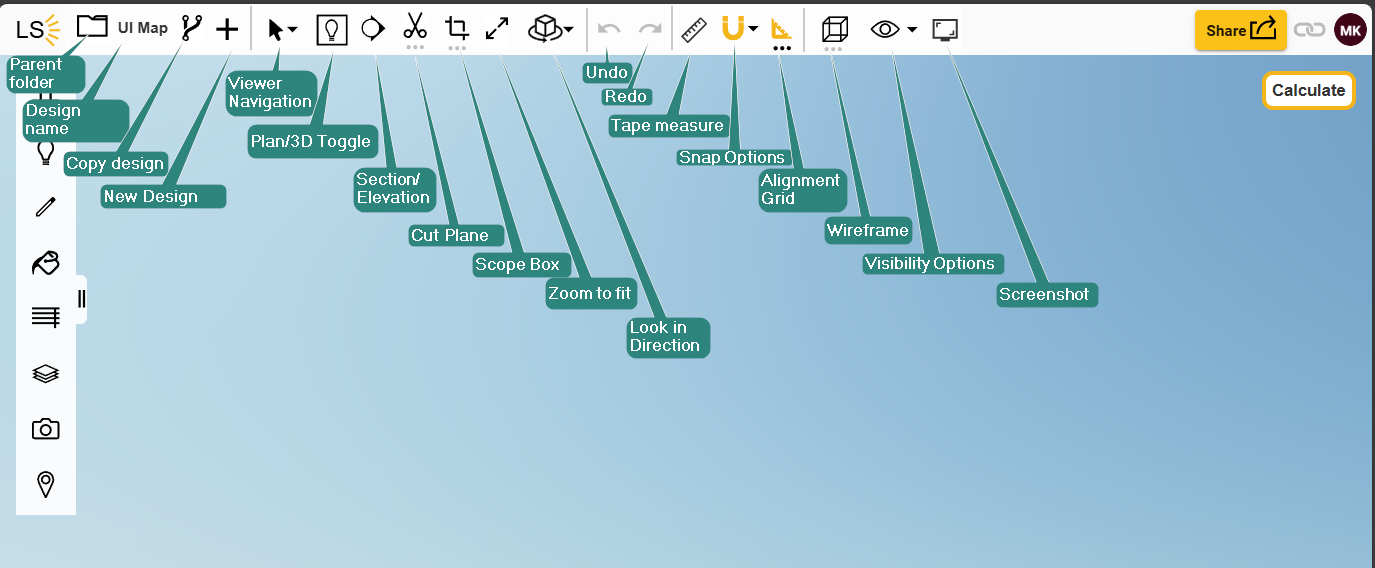Open the MK user avatar menu
This screenshot has width=1375, height=568.
[x=1350, y=30]
